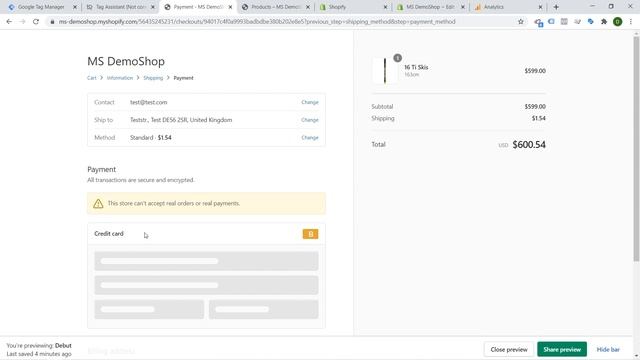This screenshot has width=640, height=360.
Task: Open the green profile avatar
Action: [x=618, y=22]
